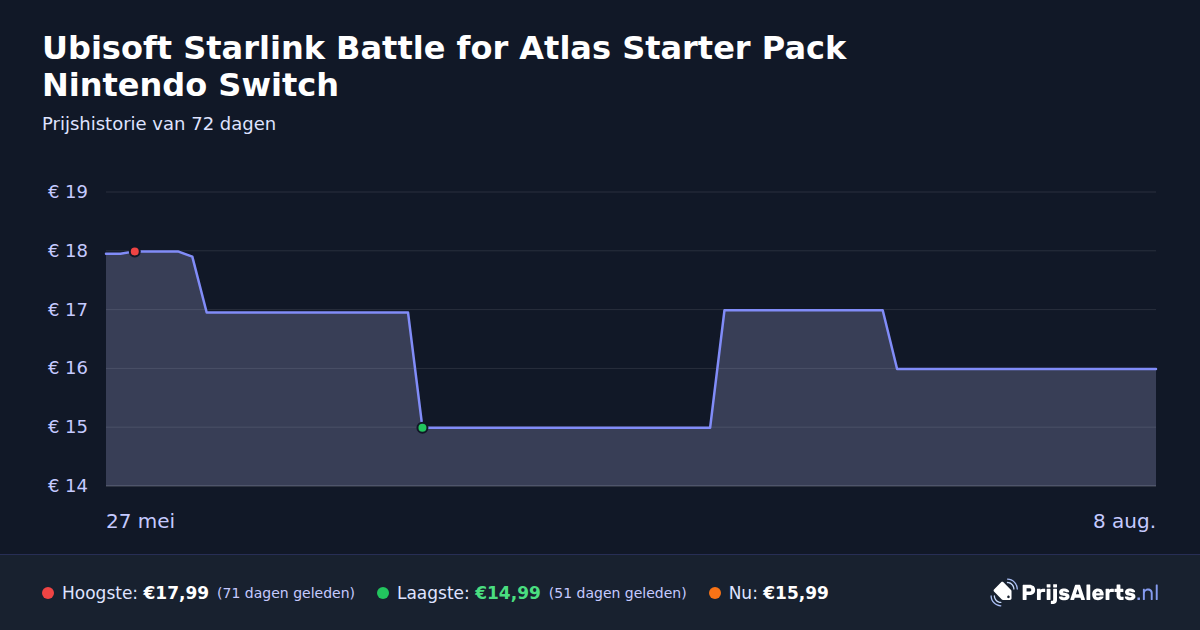The height and width of the screenshot is (630, 1200).
Task: Click the red dot beside Hoogste
Action: [48, 593]
